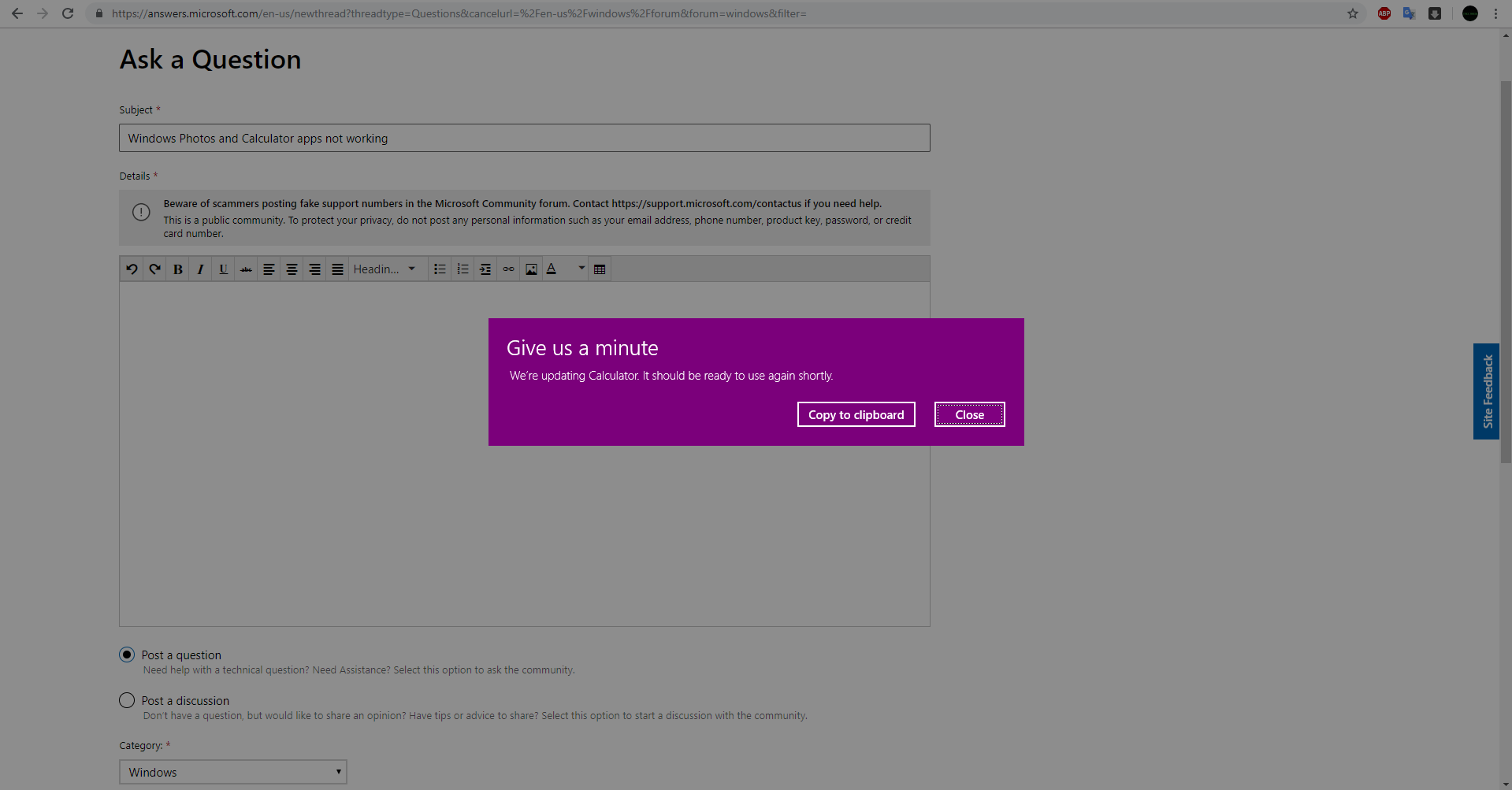Click the Ask a Question heading
The image size is (1512, 790).
pos(210,59)
